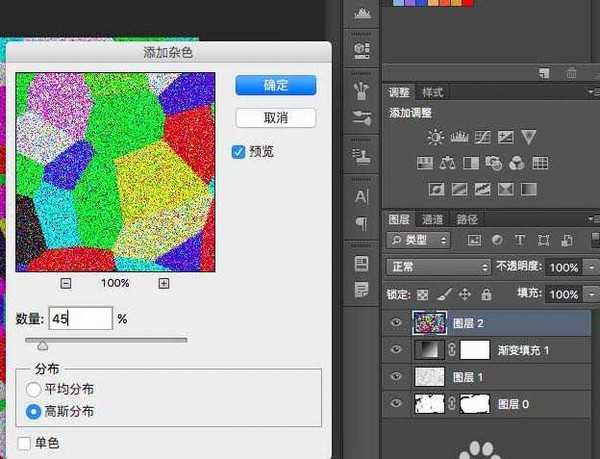The width and height of the screenshot is (600, 459).
Task: Toggle the 预览 preview checkbox
Action: tap(238, 152)
